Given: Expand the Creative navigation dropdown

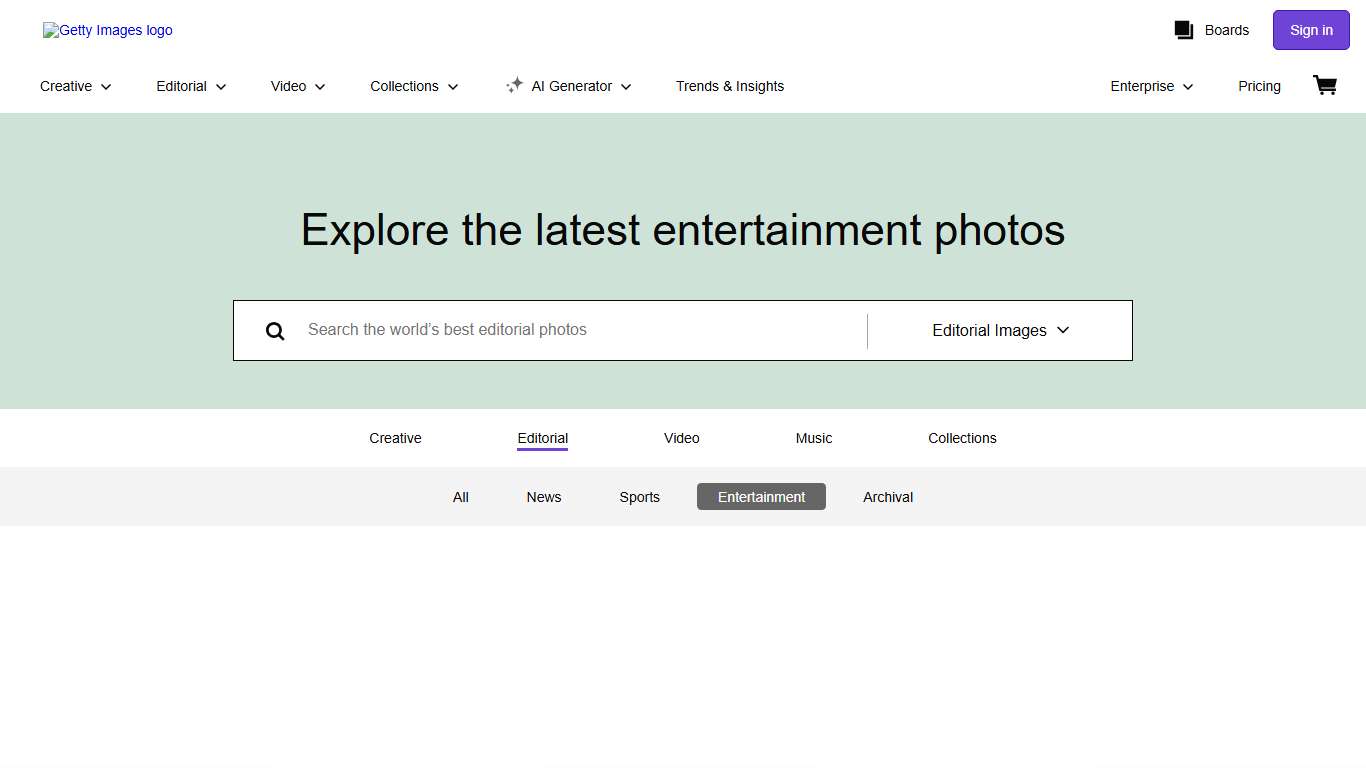Looking at the screenshot, I should point(75,86).
